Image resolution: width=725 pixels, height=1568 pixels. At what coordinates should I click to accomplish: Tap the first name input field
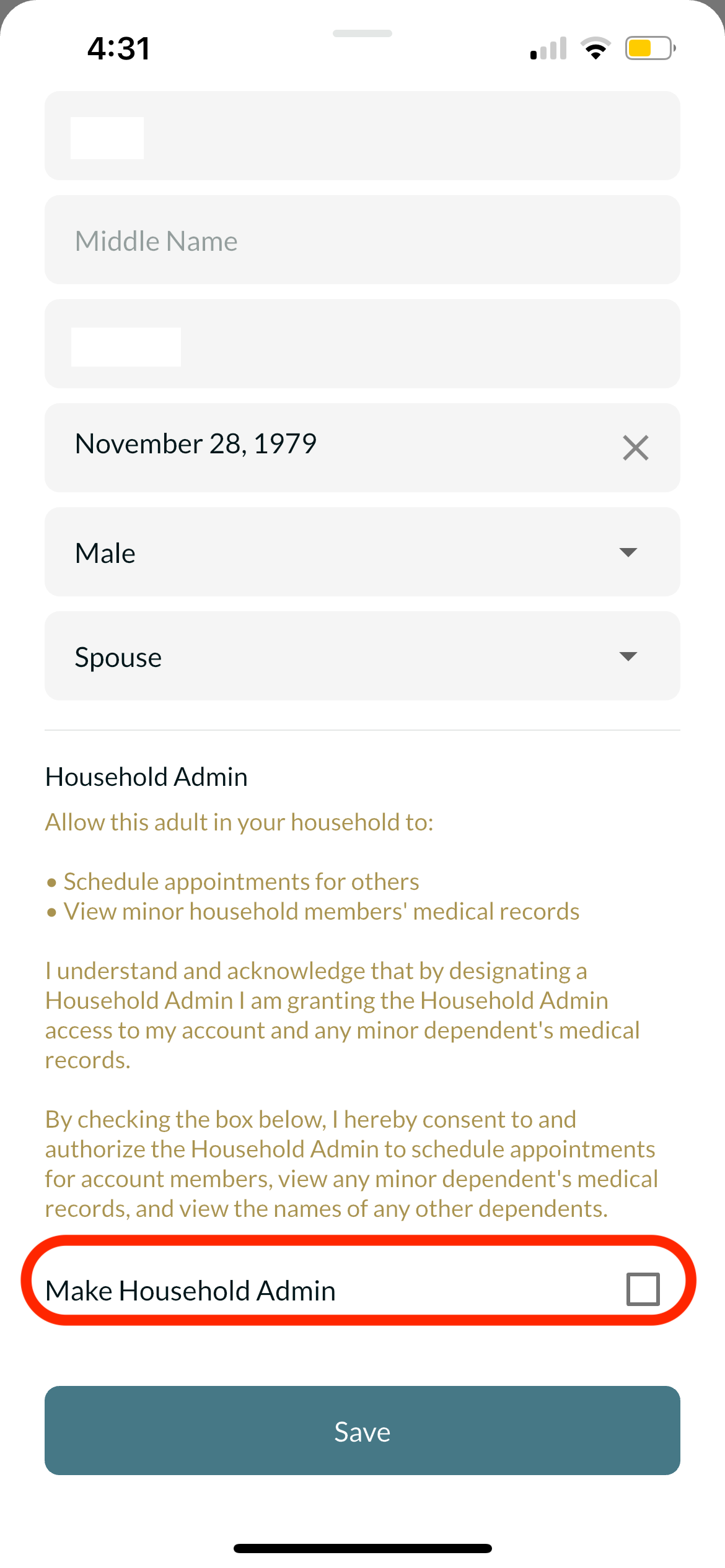coord(362,136)
